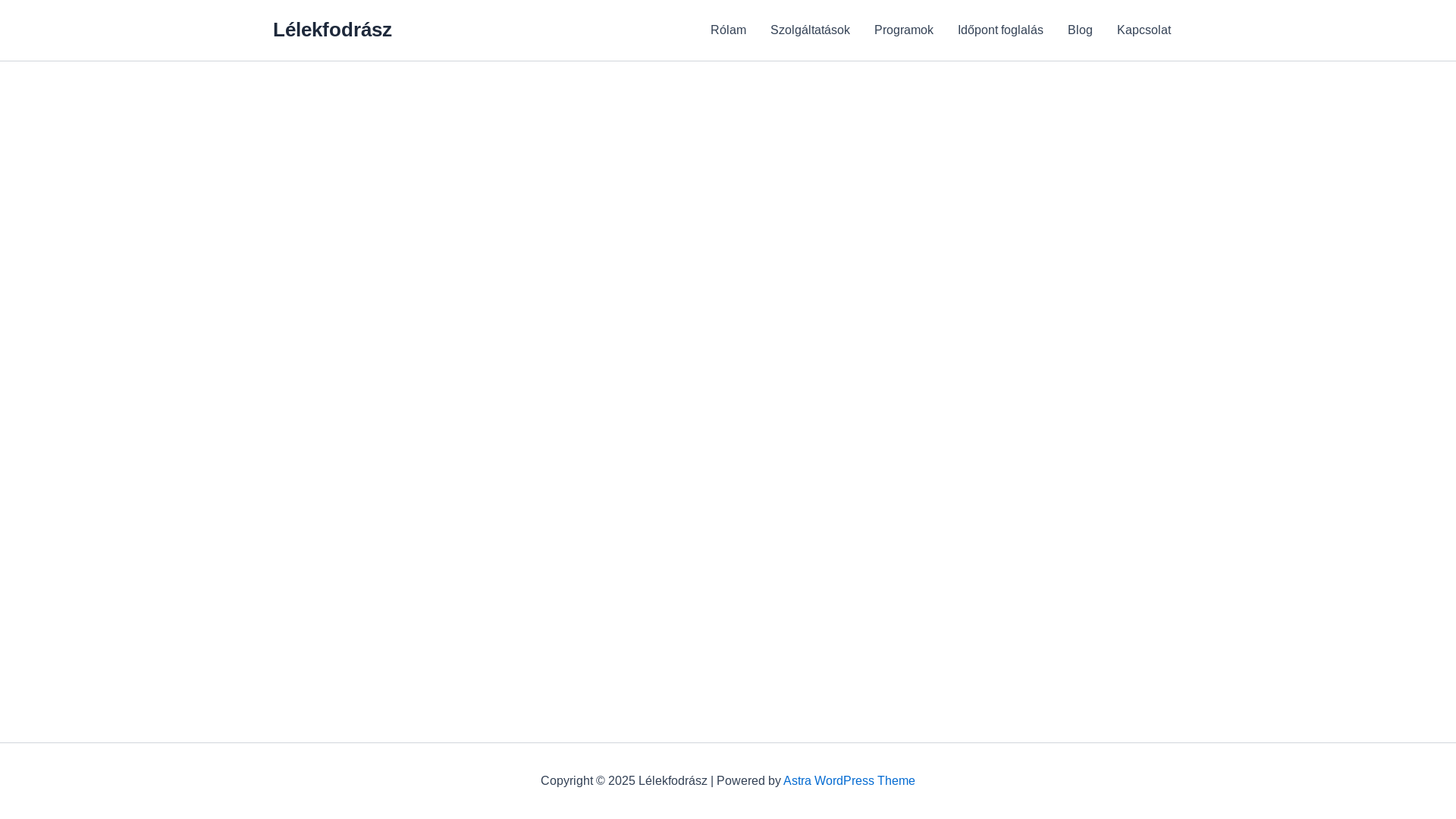The image size is (1456, 819).
Task: Follow the Astra WordPress Theme link
Action: [849, 780]
